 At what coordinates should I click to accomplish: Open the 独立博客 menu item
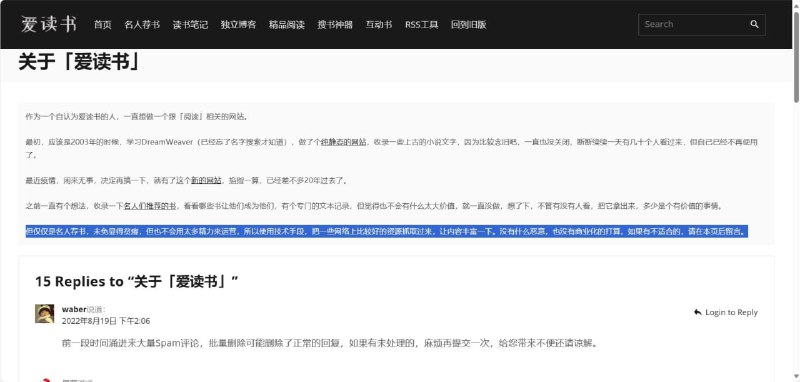(238, 24)
